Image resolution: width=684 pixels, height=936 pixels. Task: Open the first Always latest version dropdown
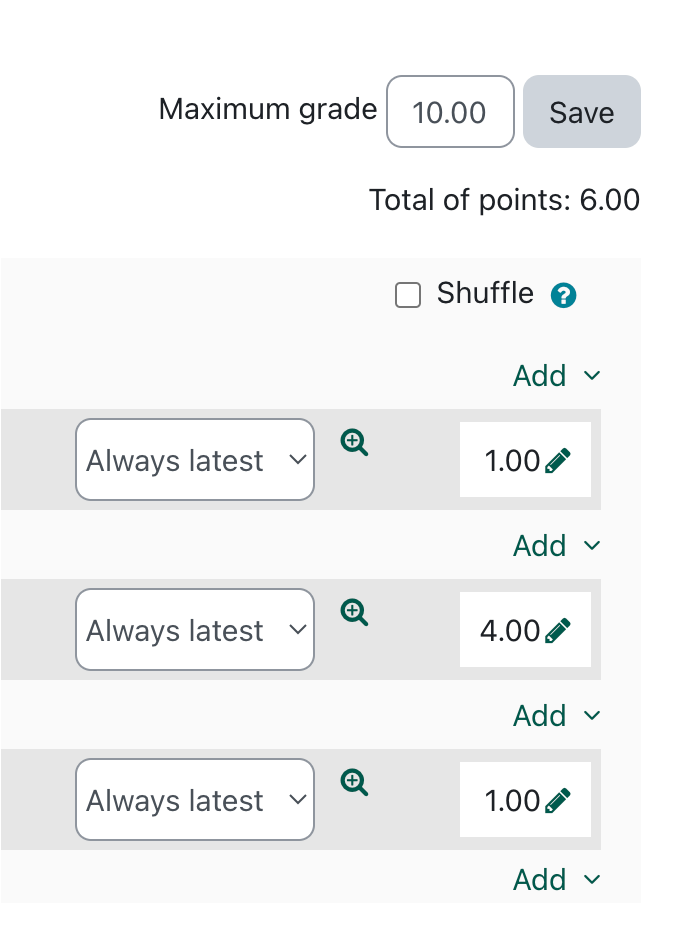click(194, 460)
